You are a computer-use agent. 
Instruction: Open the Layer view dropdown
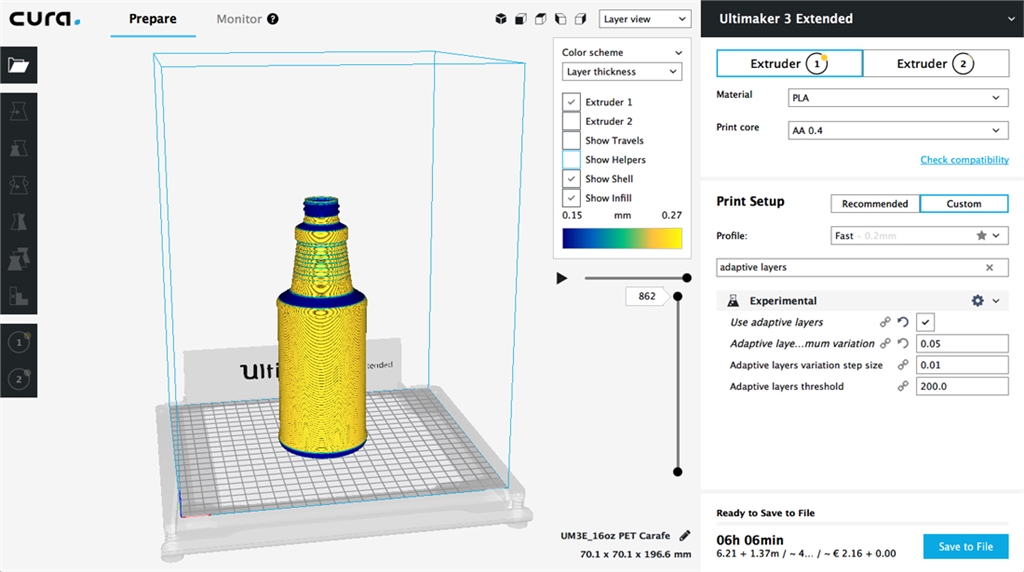coord(645,19)
